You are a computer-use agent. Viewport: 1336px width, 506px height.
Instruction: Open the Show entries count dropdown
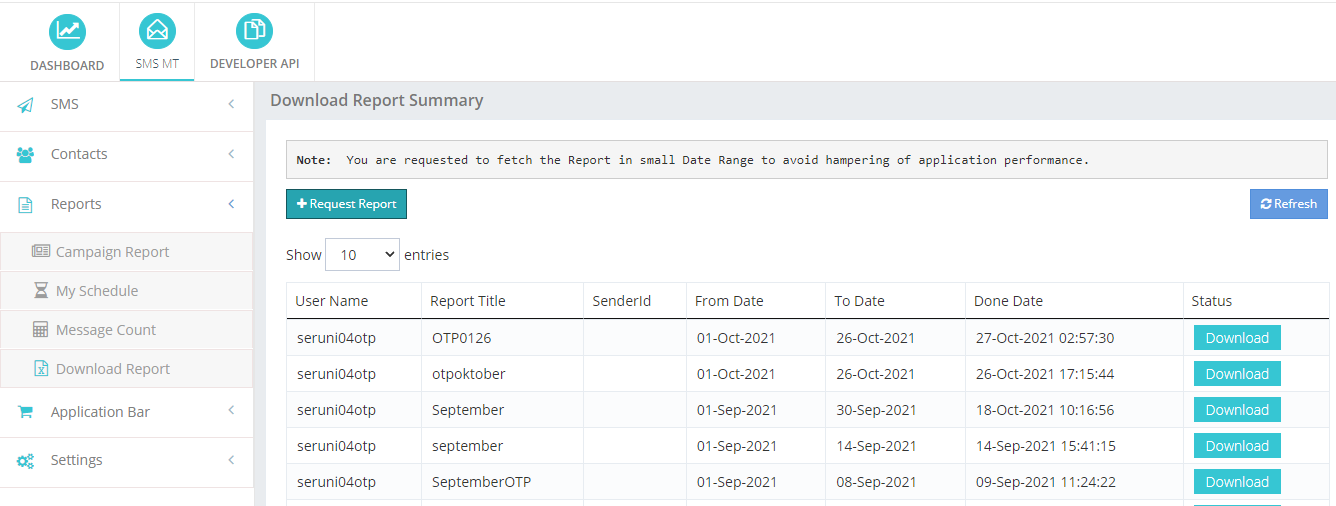pos(363,255)
